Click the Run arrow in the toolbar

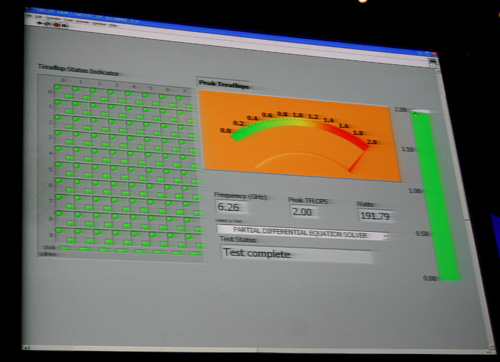(x=39, y=23)
